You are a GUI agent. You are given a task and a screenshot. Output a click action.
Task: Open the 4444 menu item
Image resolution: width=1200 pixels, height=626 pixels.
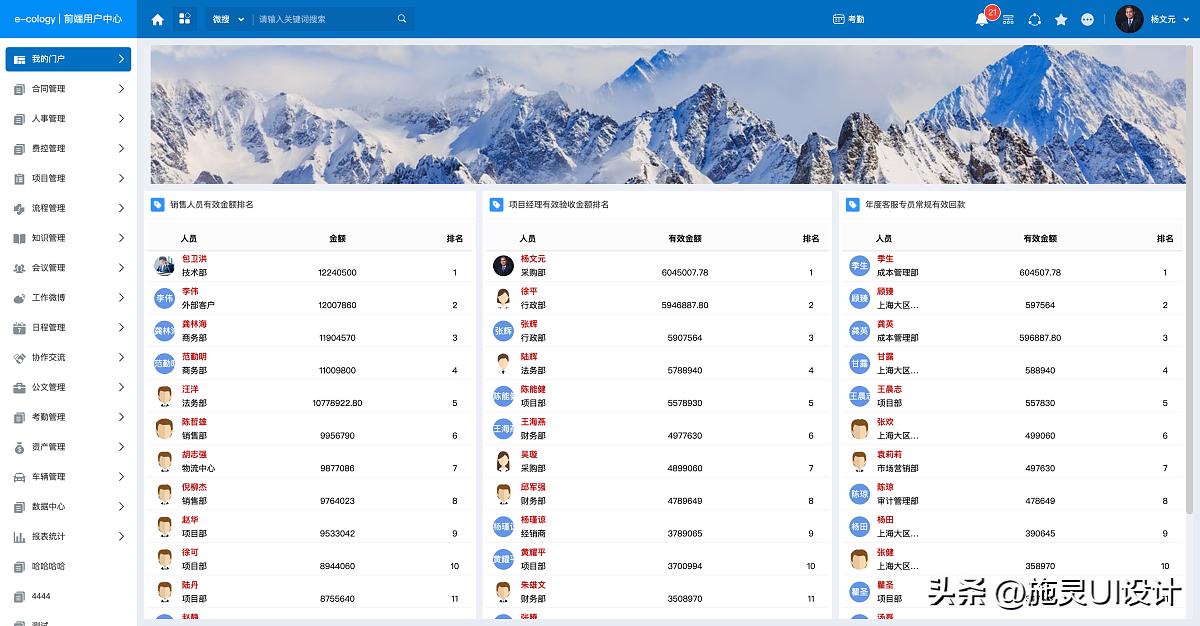pos(68,596)
